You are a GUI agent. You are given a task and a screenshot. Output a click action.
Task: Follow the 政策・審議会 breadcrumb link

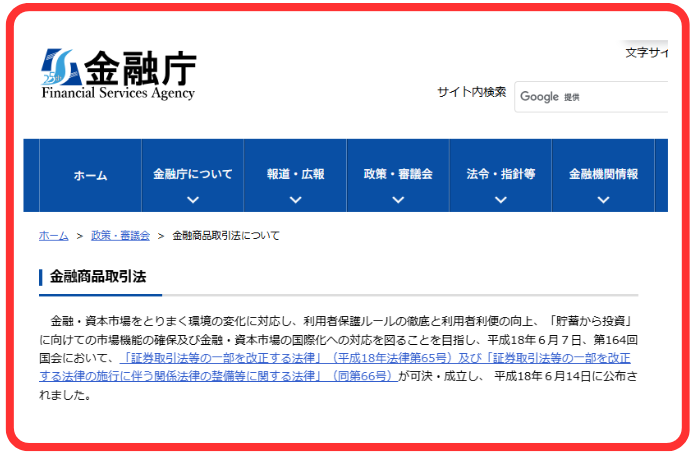pyautogui.click(x=120, y=236)
